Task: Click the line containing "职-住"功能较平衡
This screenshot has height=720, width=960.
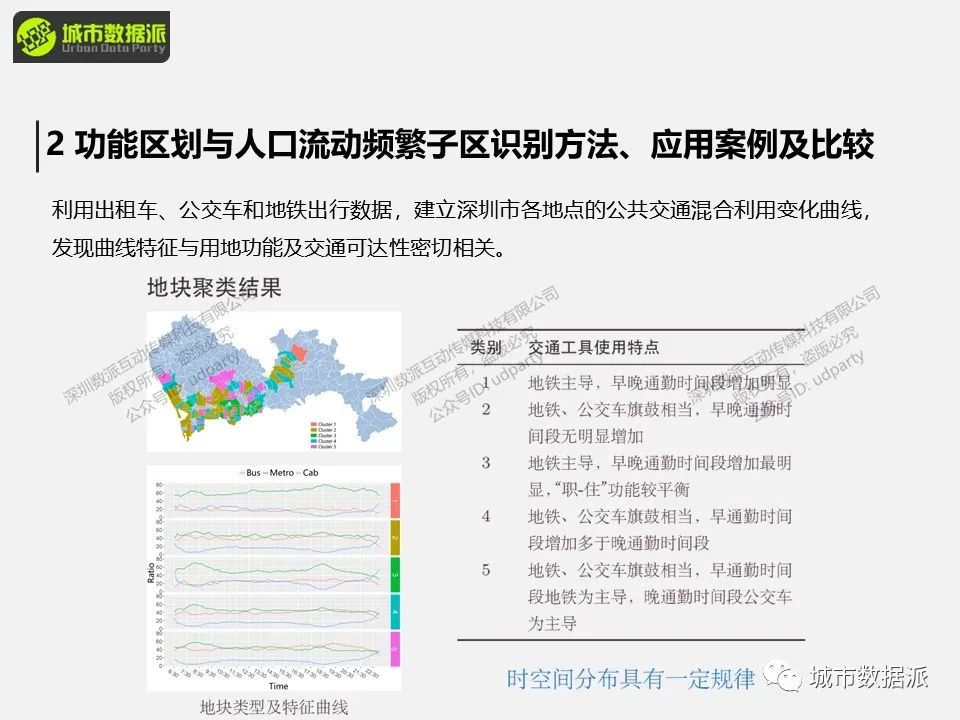Action: tap(609, 490)
